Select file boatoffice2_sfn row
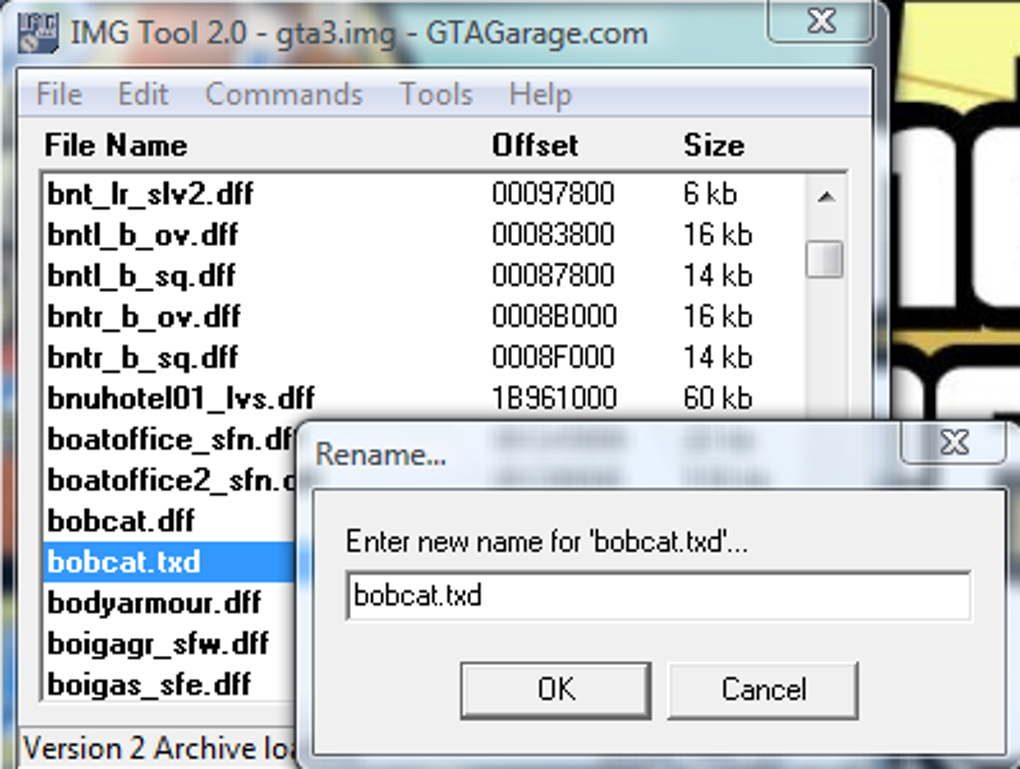The height and width of the screenshot is (769, 1020). coord(170,481)
